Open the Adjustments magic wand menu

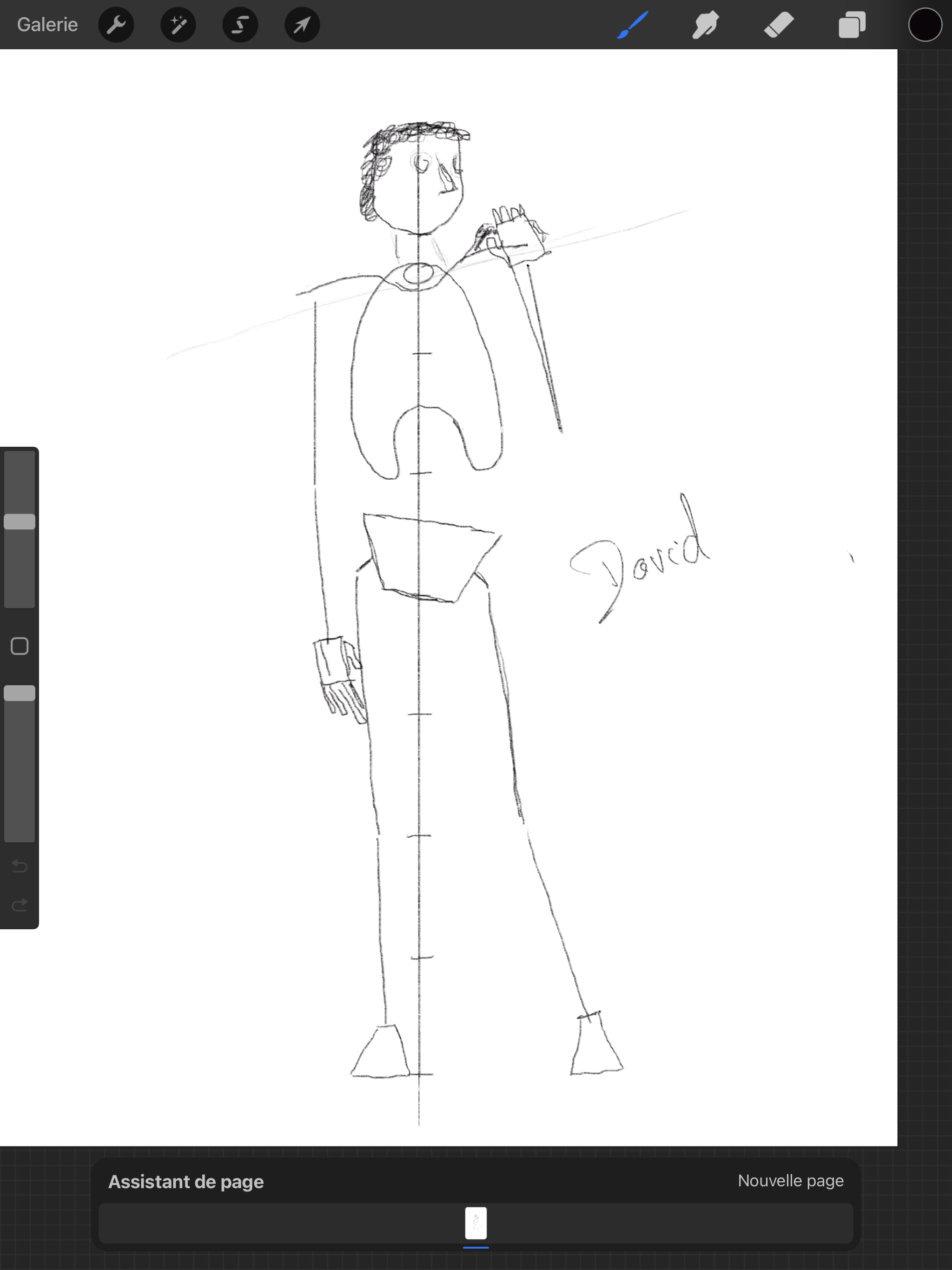pos(178,25)
